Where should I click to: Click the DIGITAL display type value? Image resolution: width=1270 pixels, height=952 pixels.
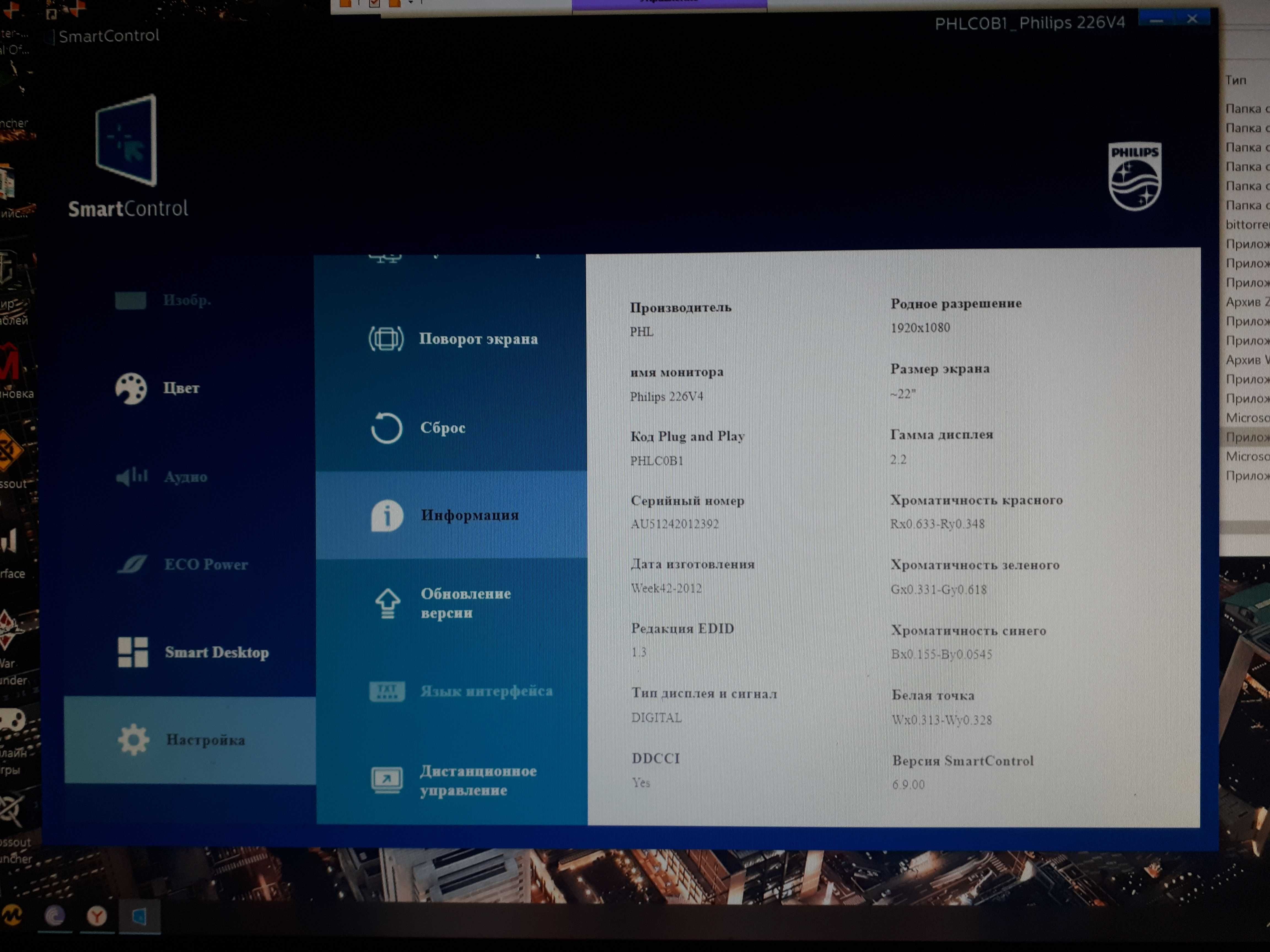coord(657,718)
